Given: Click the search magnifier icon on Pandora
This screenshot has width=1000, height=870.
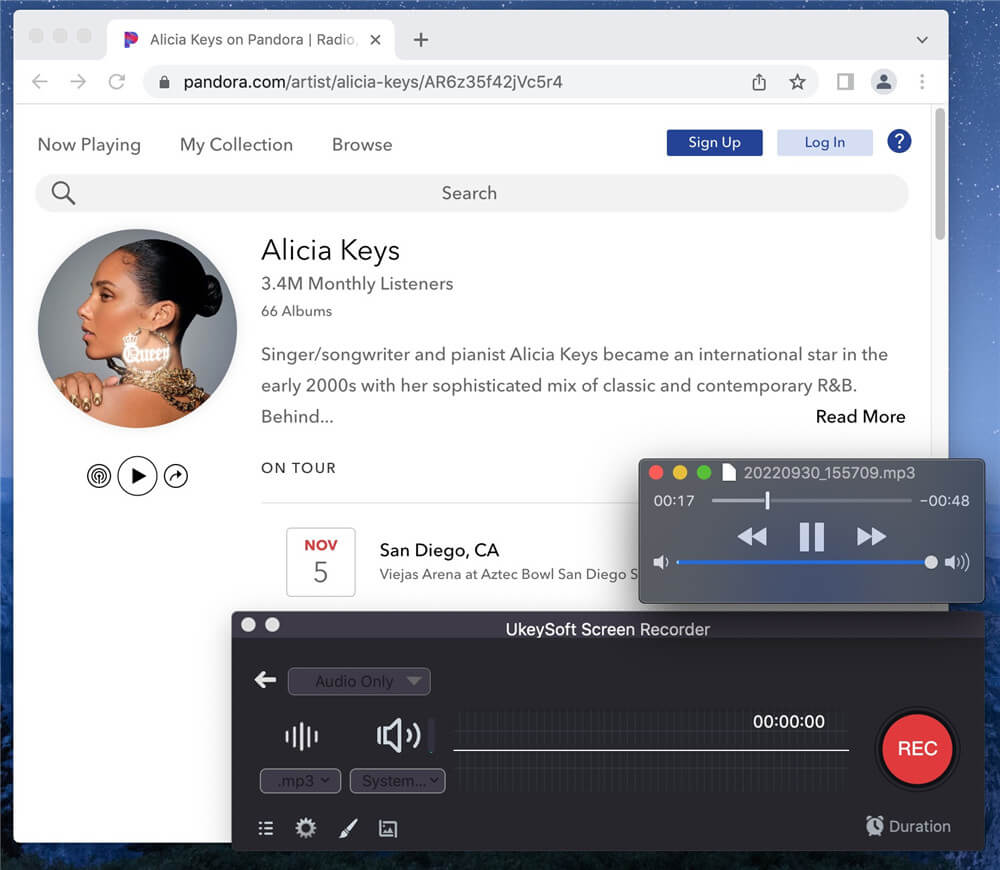Looking at the screenshot, I should (63, 193).
